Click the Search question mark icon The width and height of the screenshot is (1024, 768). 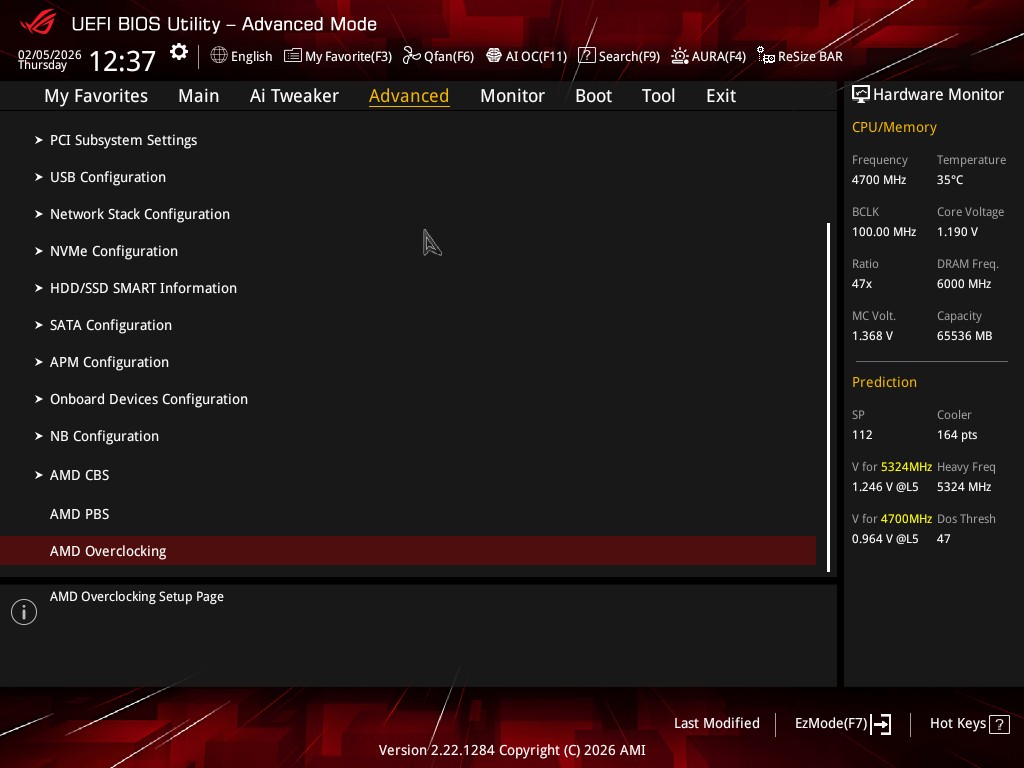(x=586, y=56)
